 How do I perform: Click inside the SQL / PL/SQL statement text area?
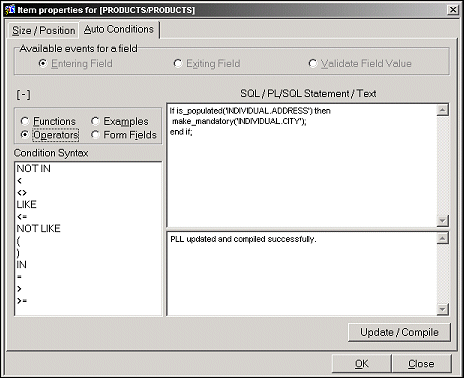tap(302, 165)
